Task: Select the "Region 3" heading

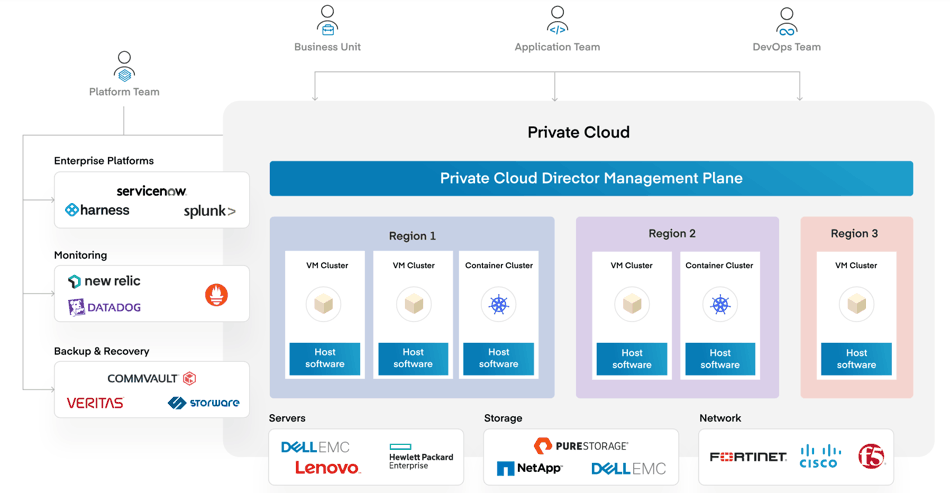Action: 854,233
